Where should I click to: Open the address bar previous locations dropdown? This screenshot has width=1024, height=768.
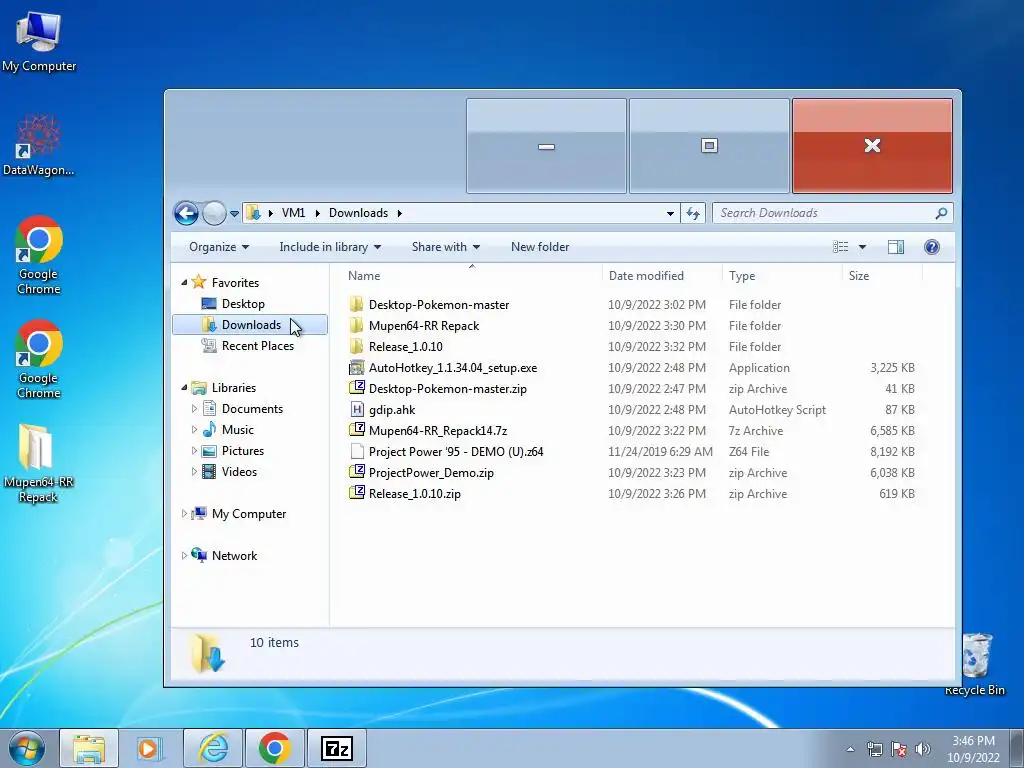[670, 214]
